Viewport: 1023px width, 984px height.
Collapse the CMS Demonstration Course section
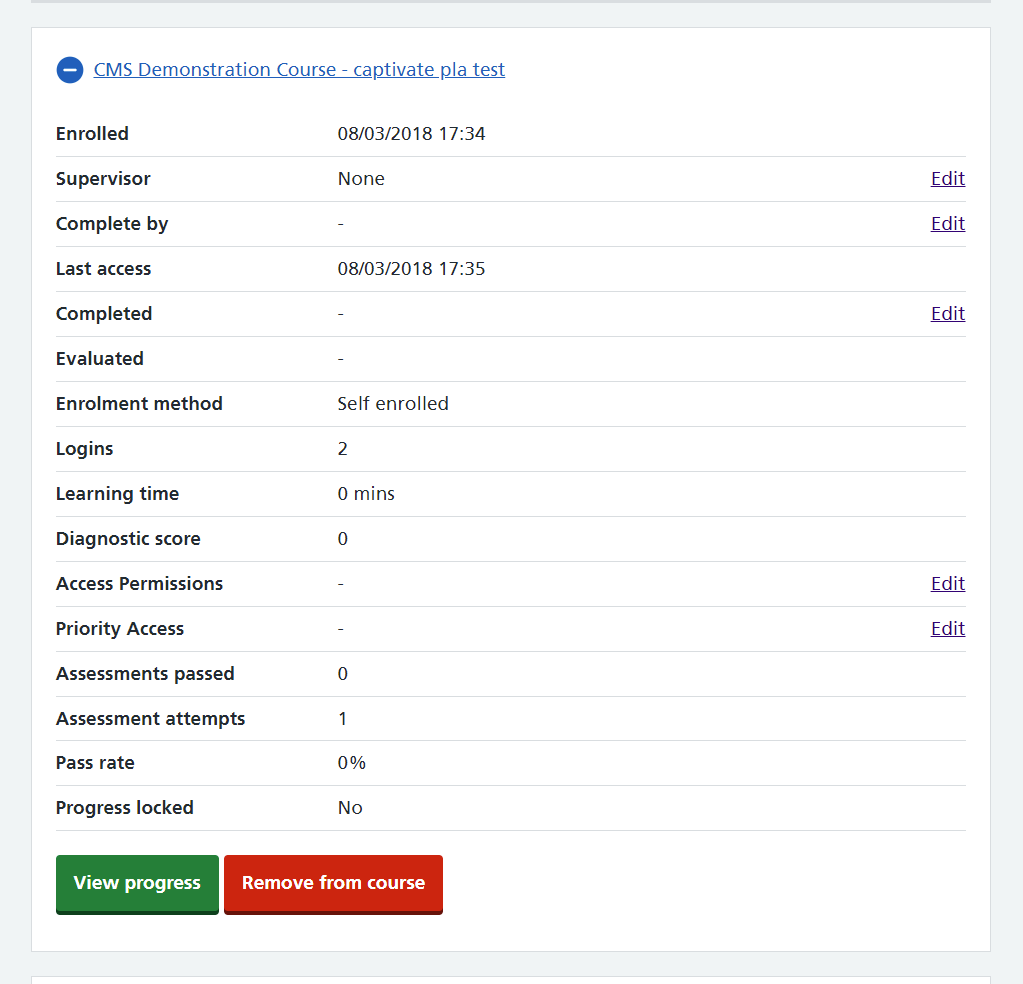click(x=70, y=70)
